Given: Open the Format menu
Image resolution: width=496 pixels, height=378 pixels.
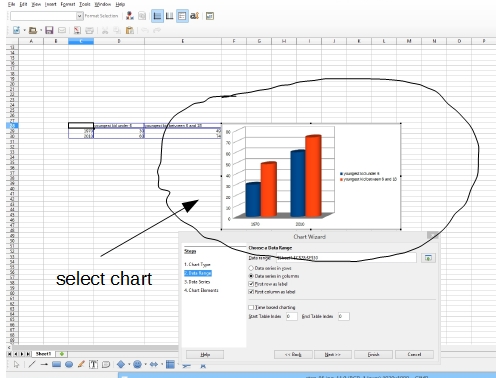Looking at the screenshot, I should (x=68, y=4).
